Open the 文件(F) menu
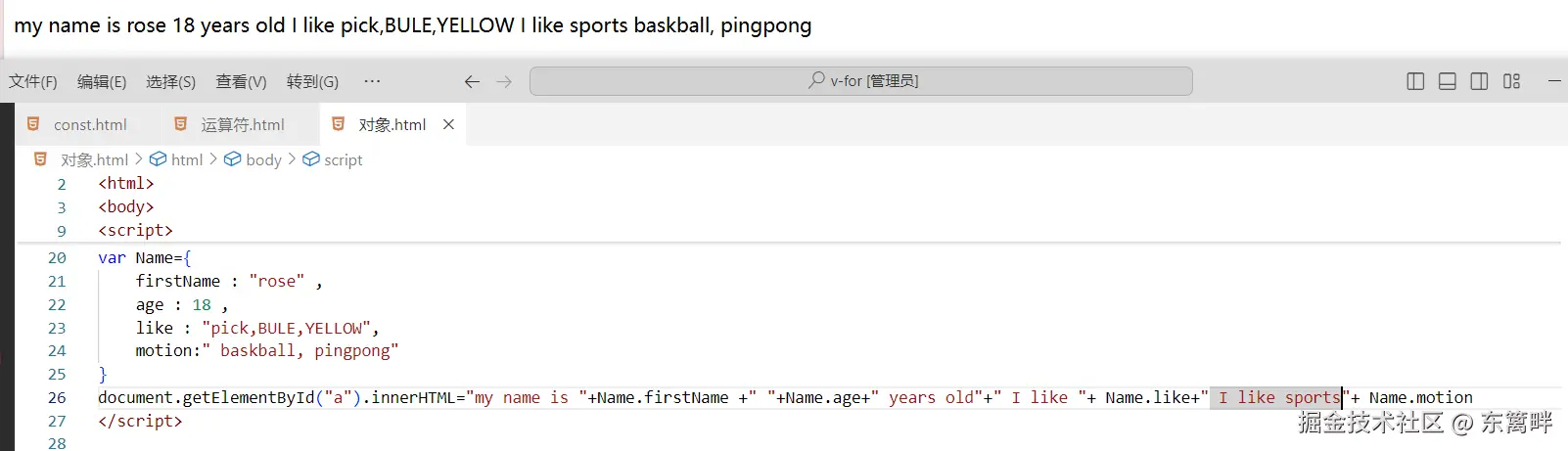Screen dimensions: 1568x451 click(33, 81)
